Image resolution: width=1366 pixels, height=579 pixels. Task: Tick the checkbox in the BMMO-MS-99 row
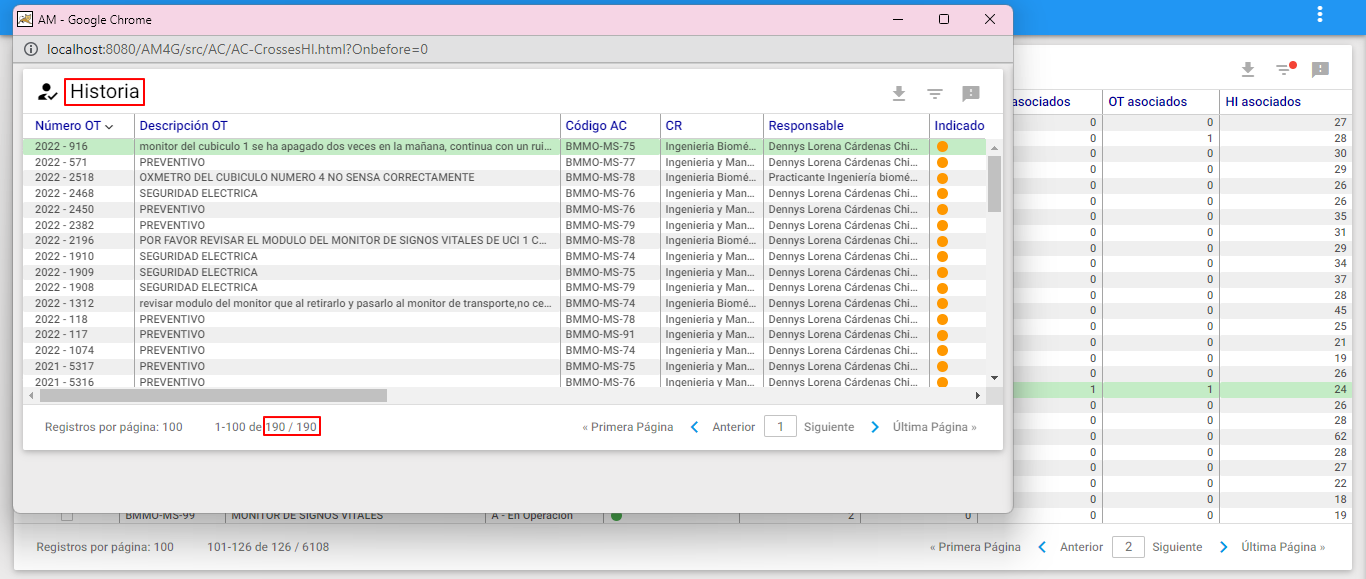pos(67,516)
